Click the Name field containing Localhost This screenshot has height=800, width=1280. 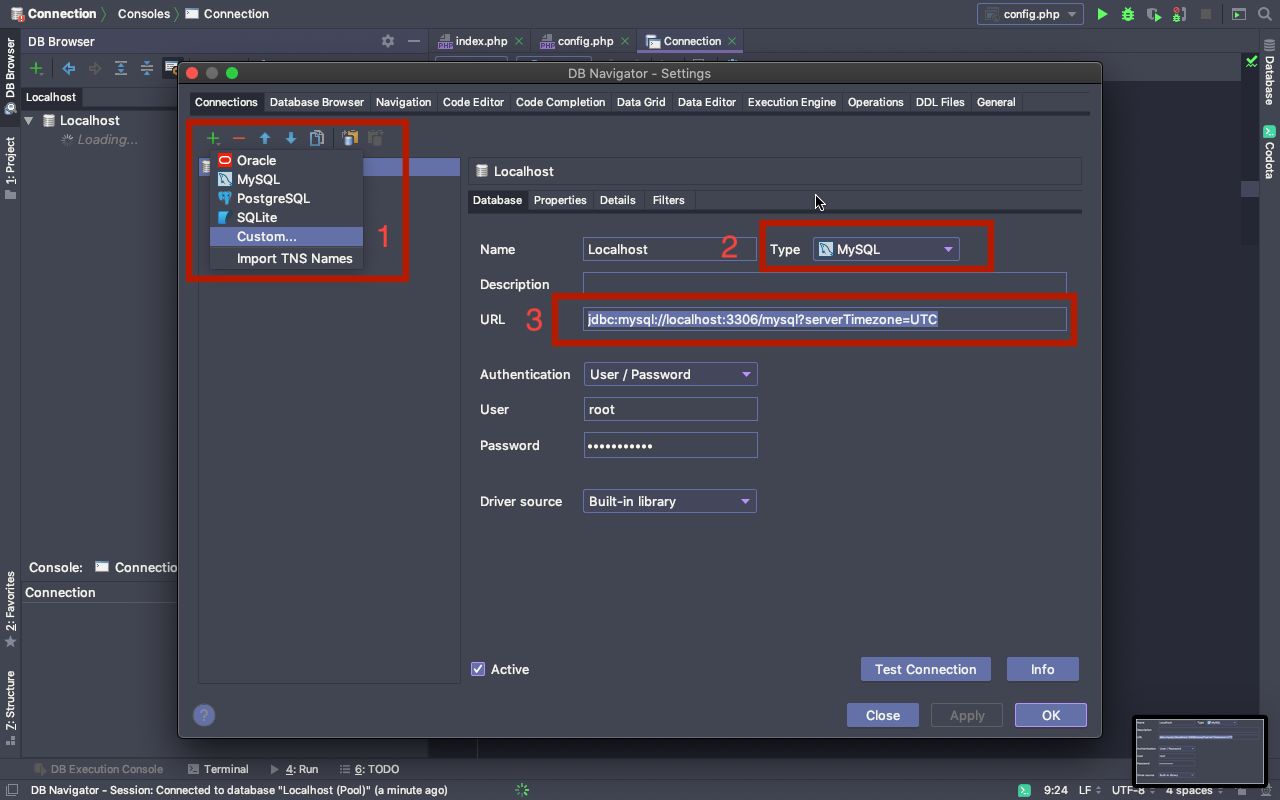pos(670,249)
